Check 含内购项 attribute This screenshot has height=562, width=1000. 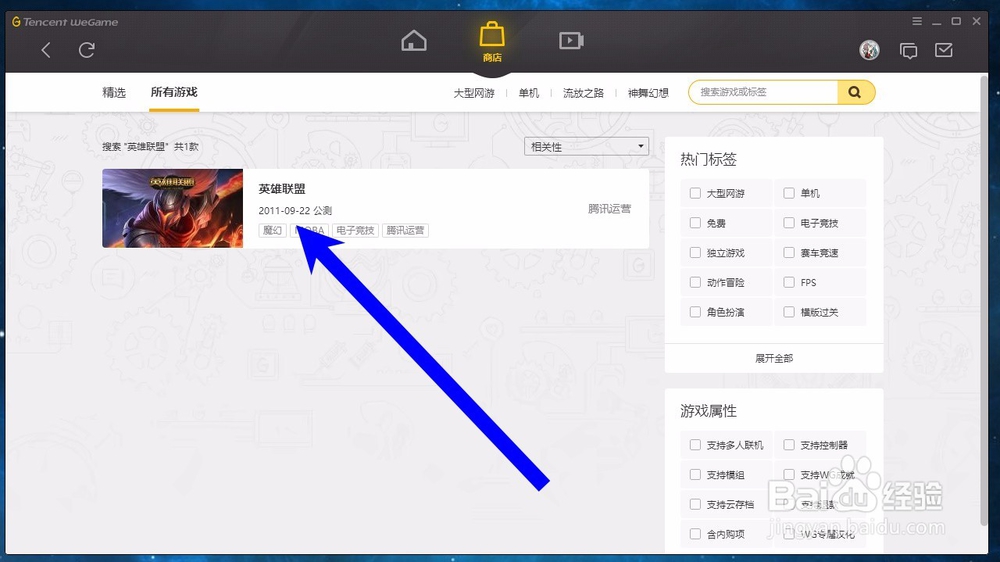point(695,534)
